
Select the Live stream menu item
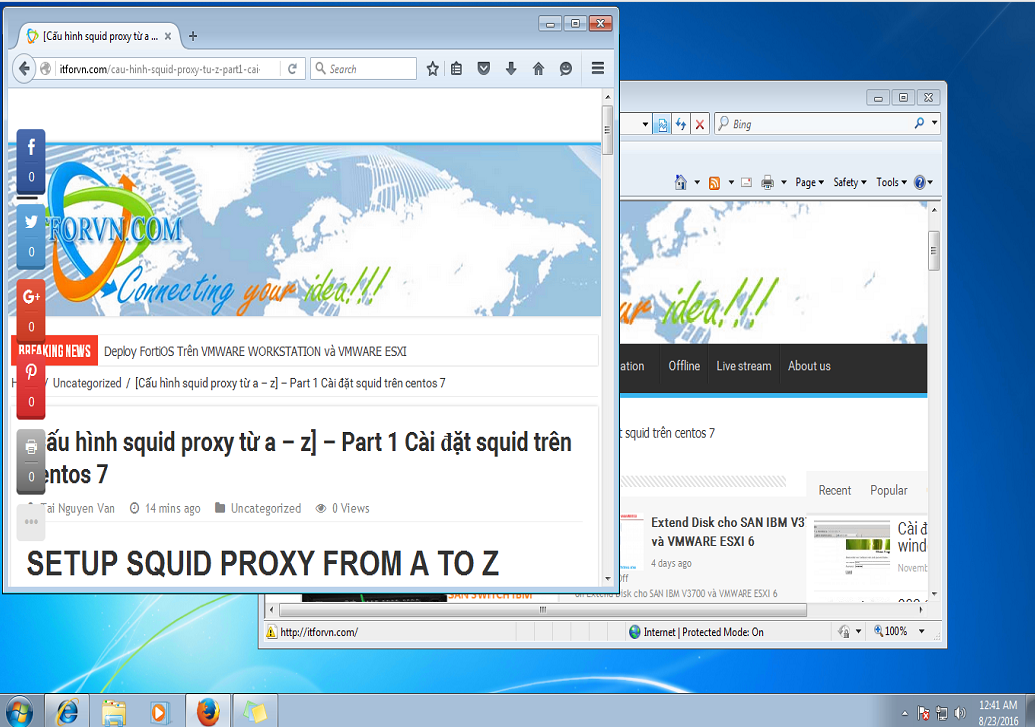743,366
